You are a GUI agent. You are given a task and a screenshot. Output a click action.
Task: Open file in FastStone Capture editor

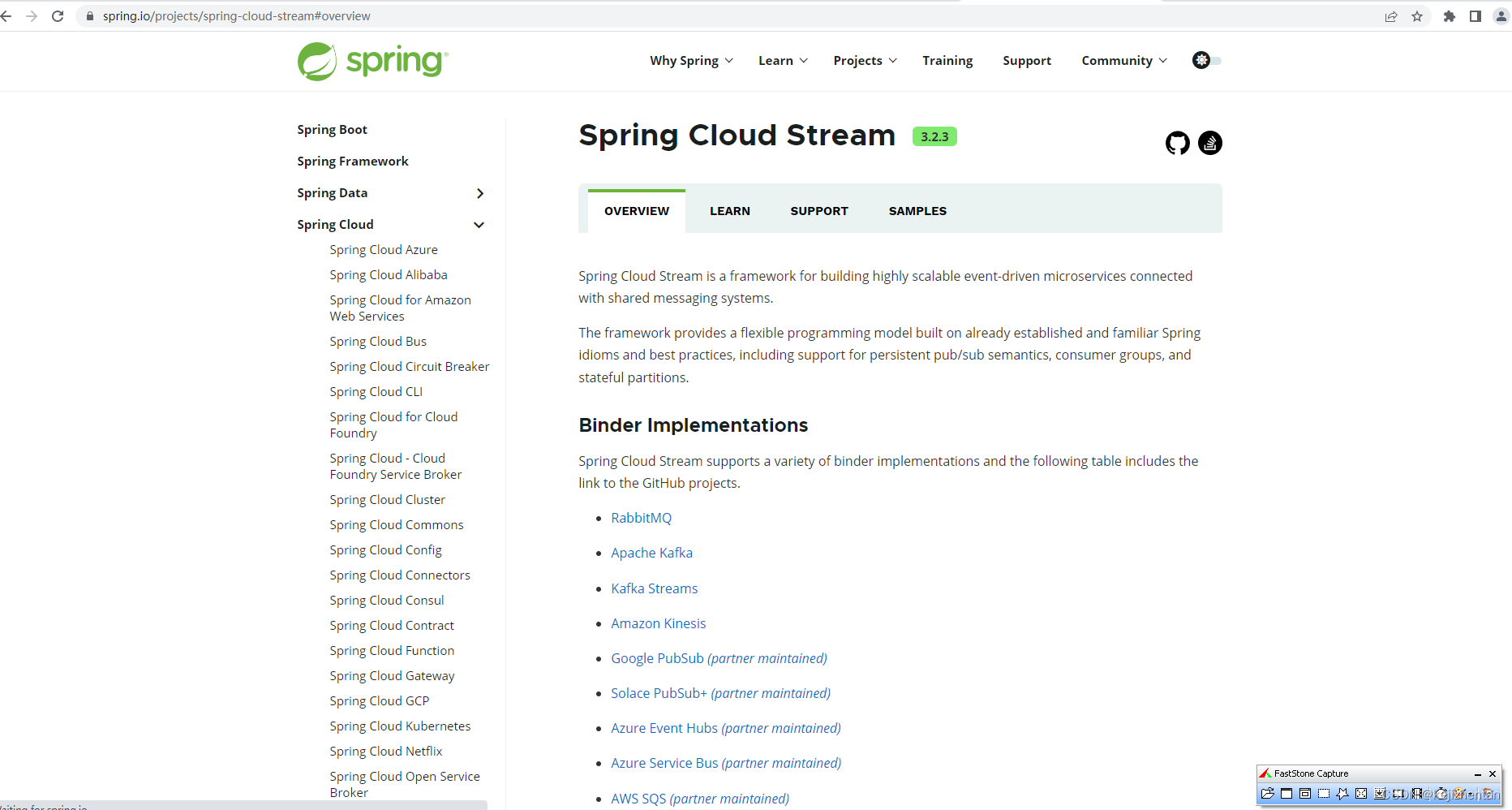1268,794
